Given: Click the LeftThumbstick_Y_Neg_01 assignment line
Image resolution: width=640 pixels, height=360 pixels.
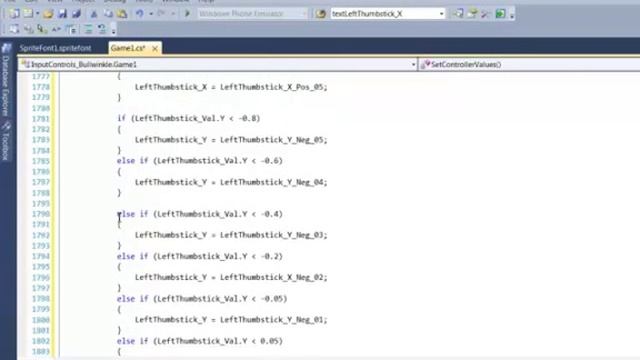Looking at the screenshot, I should tap(231, 320).
